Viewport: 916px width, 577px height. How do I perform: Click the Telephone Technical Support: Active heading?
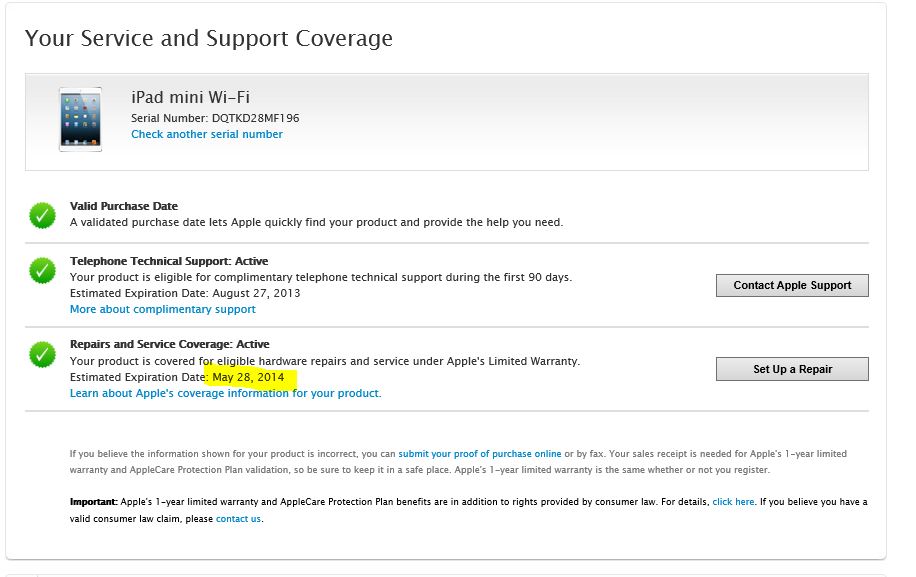pyautogui.click(x=169, y=261)
